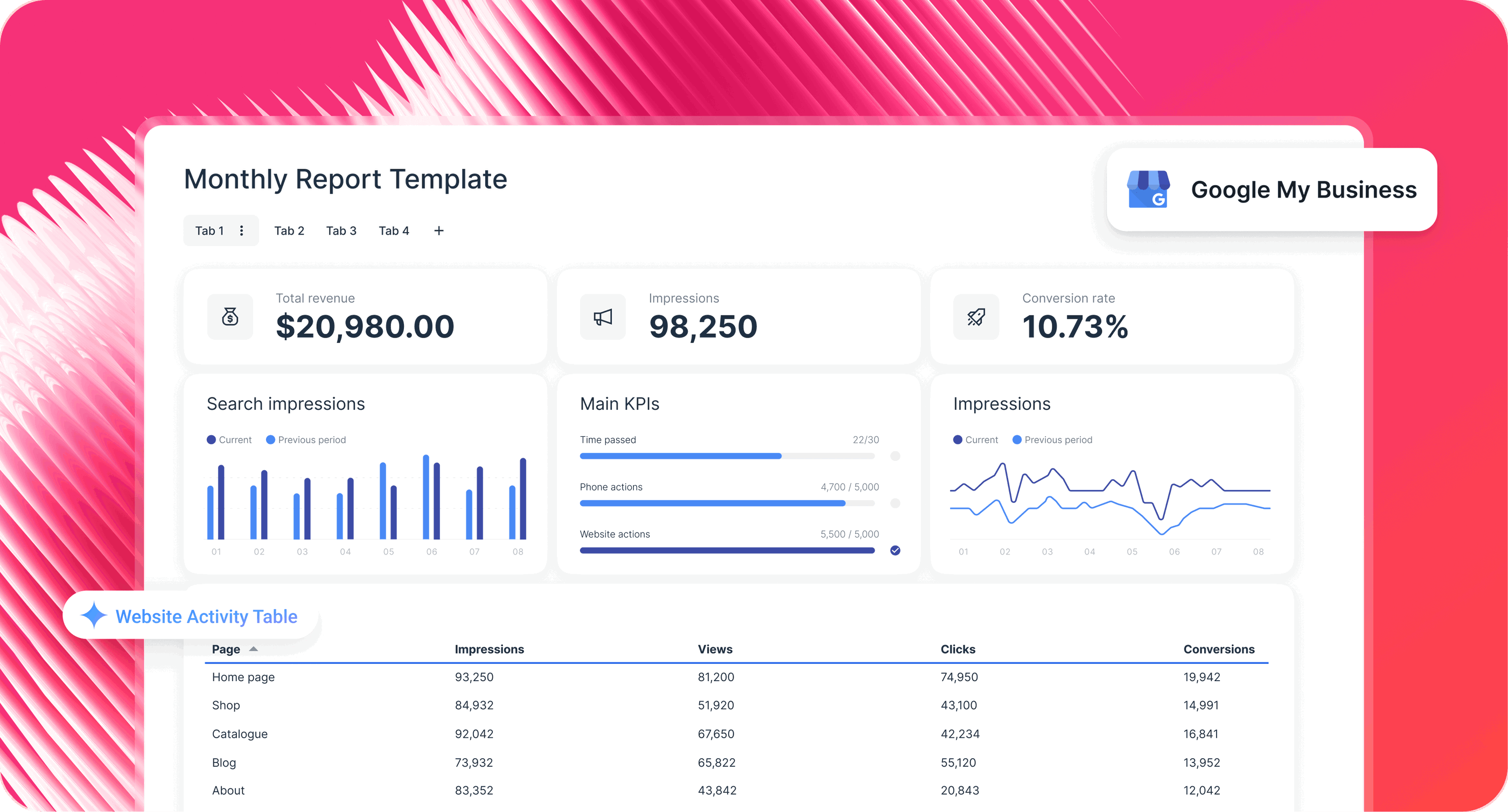Click the rocket Conversion rate icon

point(976,317)
